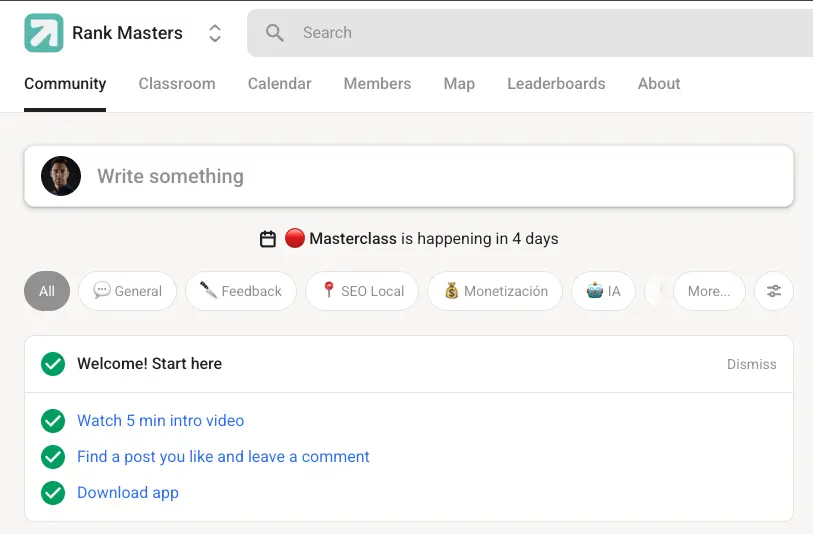Click the user profile avatar photo
This screenshot has width=813, height=534.
61,176
